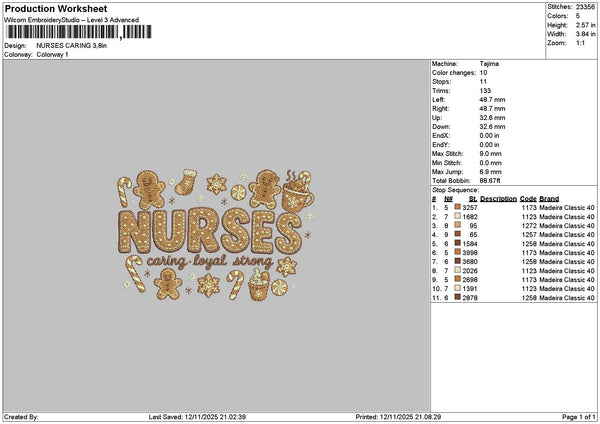Viewport: 600px width, 424px height.
Task: Click the stitches count '23356'
Action: (x=585, y=7)
